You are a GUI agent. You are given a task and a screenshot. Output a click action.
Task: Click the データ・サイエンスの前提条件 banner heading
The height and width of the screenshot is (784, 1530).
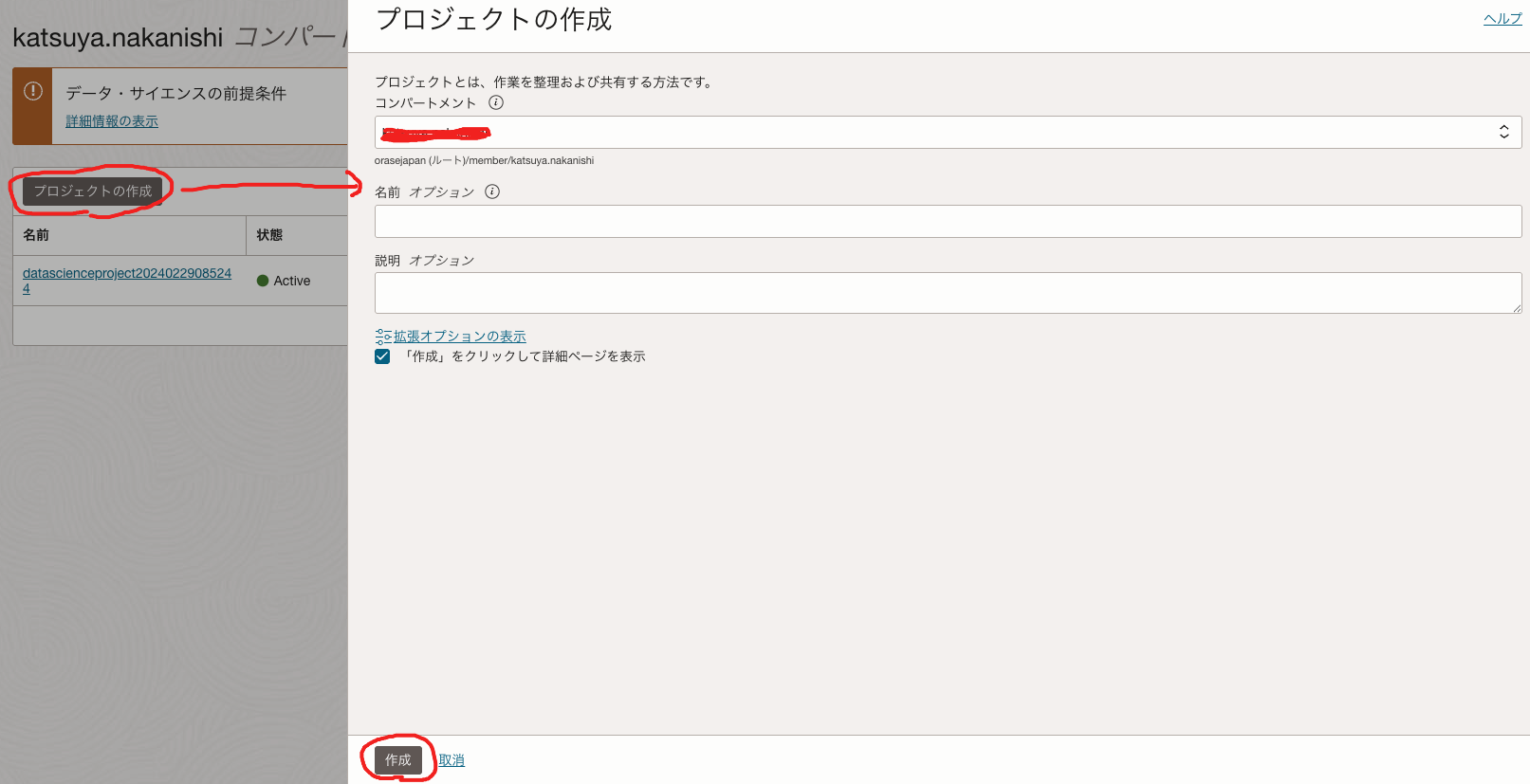pyautogui.click(x=175, y=93)
